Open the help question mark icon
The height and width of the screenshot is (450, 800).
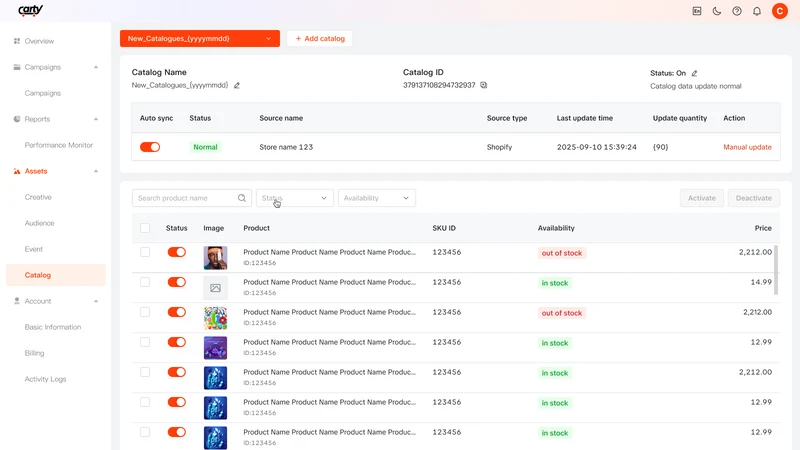pos(737,11)
